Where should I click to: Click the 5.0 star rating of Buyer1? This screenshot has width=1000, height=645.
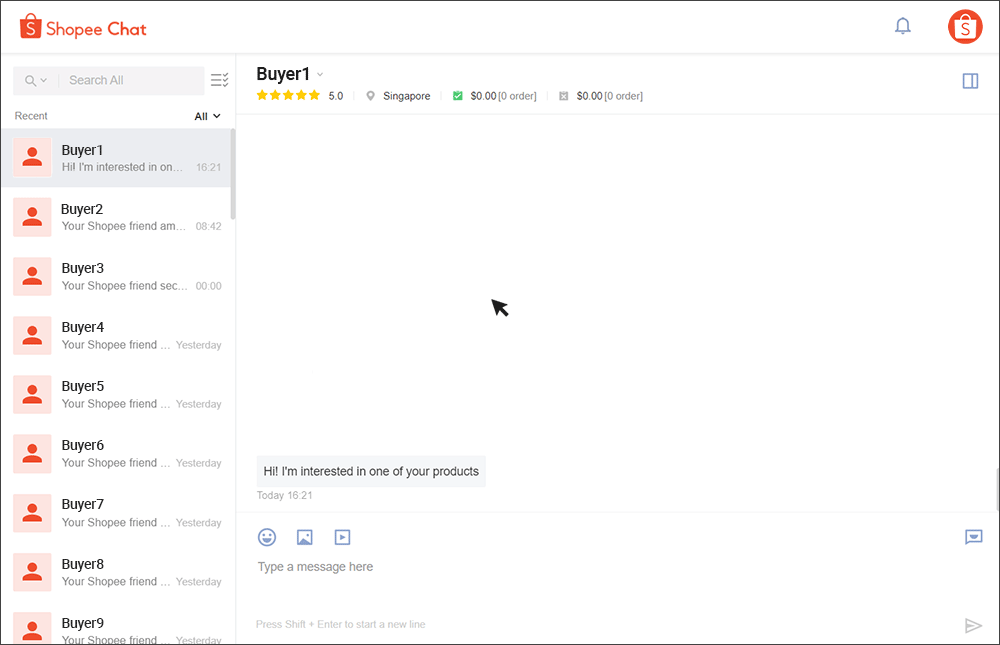pyautogui.click(x=300, y=96)
